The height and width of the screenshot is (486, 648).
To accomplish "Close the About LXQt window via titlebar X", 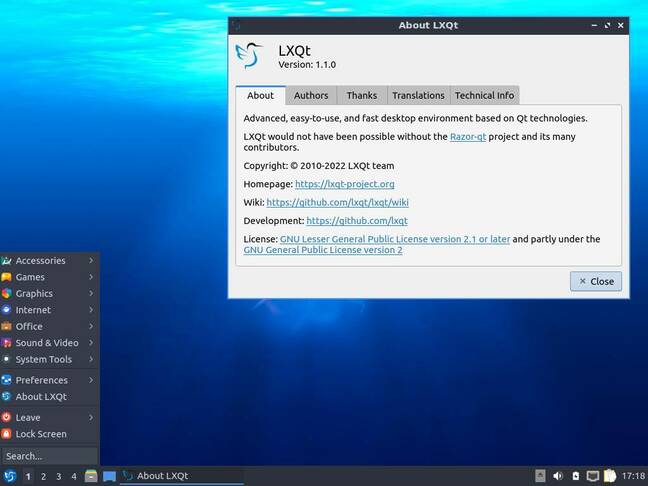I will 621,25.
